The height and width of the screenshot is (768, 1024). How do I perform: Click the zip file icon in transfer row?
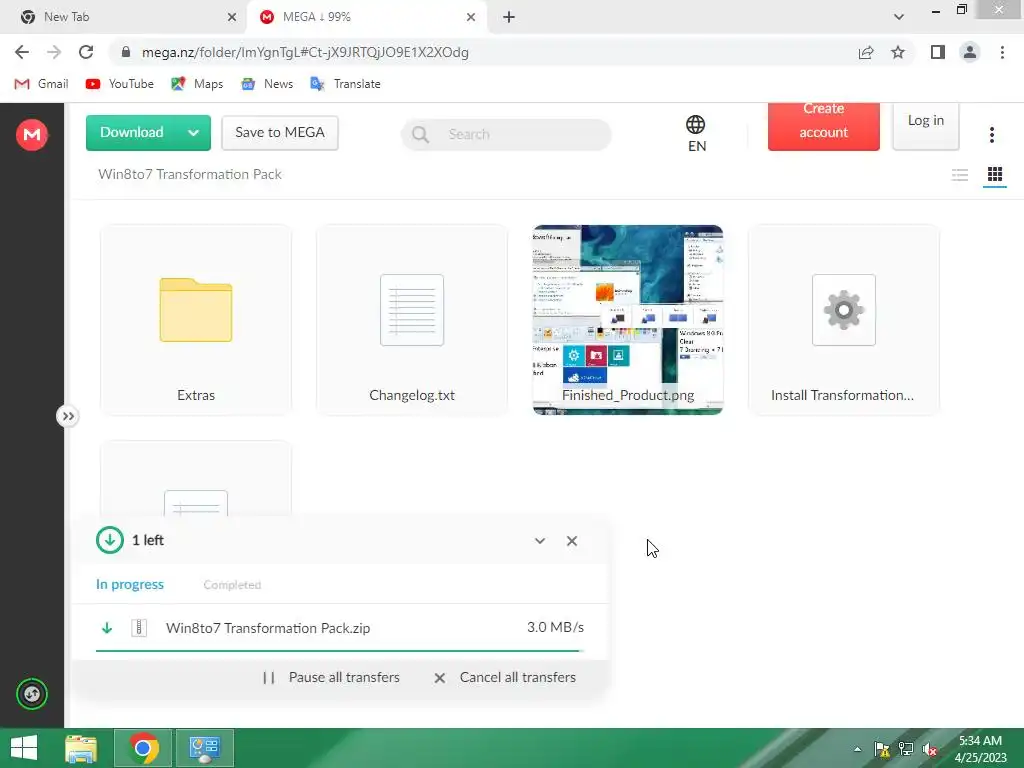[x=138, y=628]
